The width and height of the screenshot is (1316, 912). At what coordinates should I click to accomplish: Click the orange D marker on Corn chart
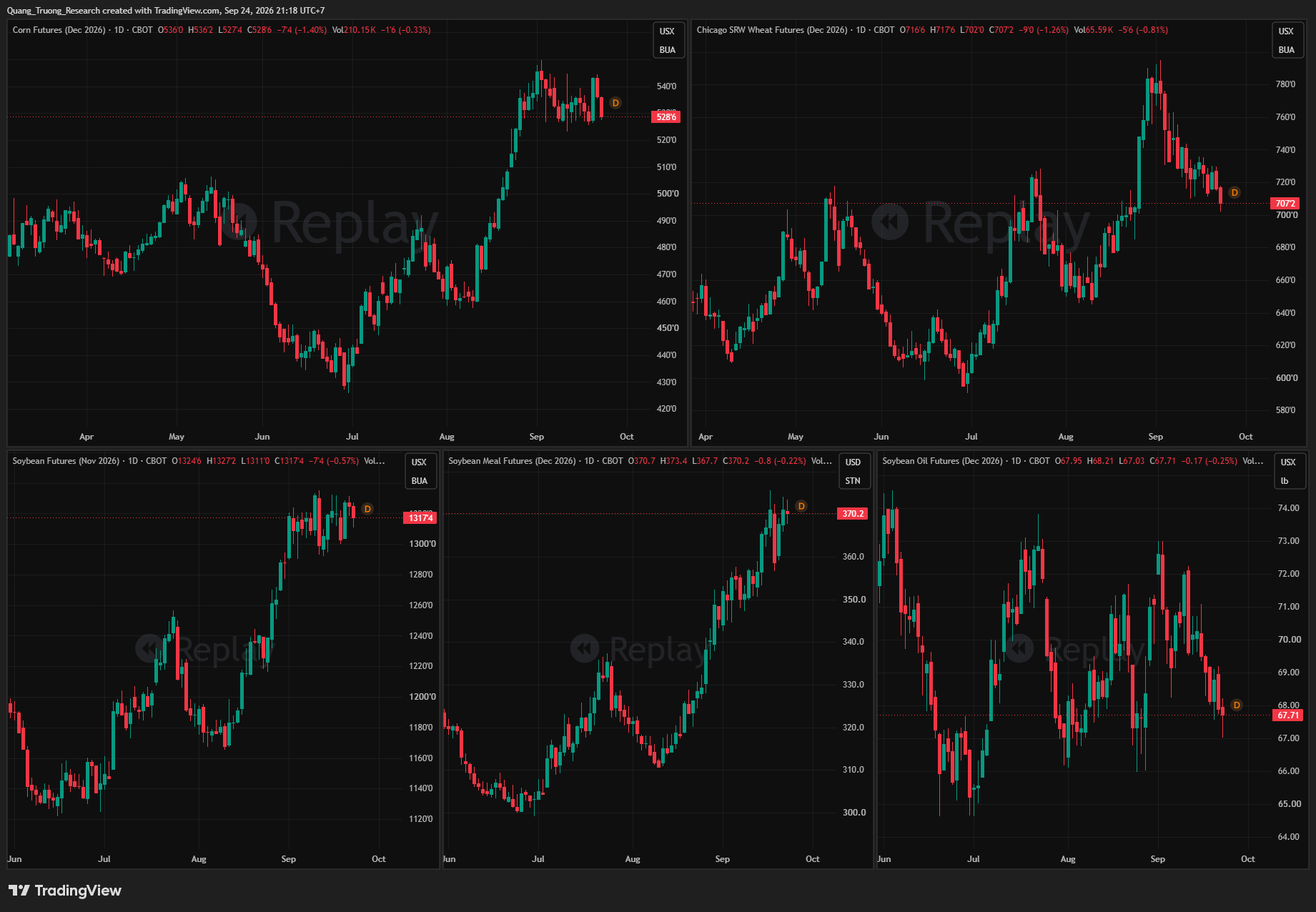point(615,103)
